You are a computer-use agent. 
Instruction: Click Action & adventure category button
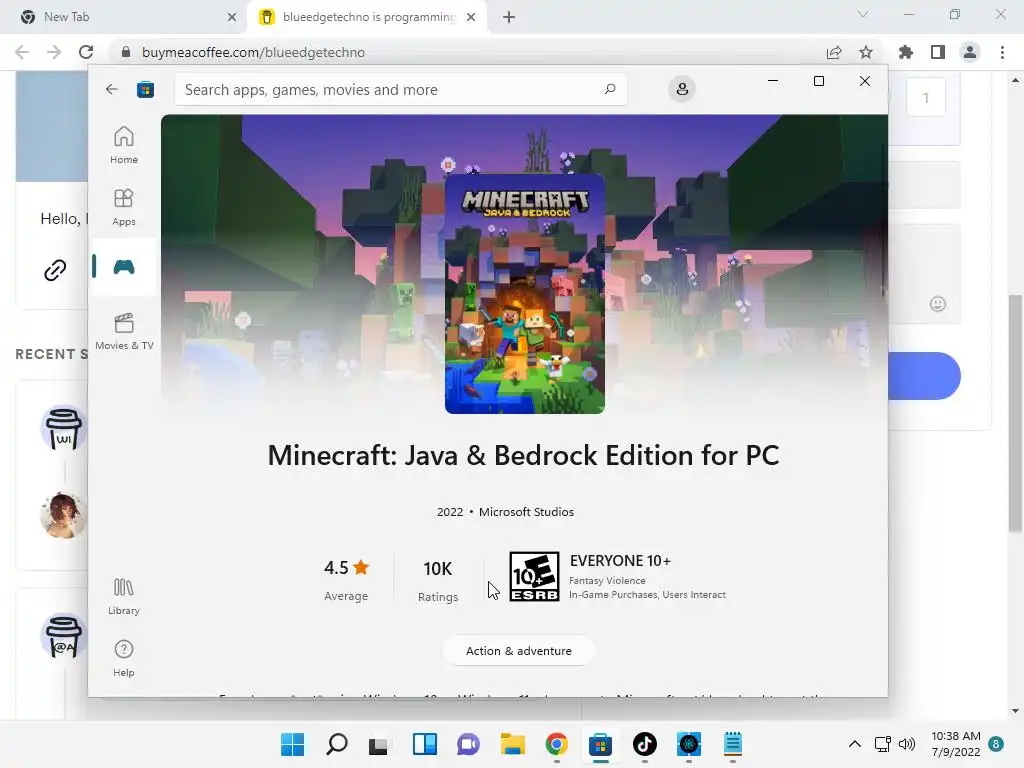click(x=519, y=651)
